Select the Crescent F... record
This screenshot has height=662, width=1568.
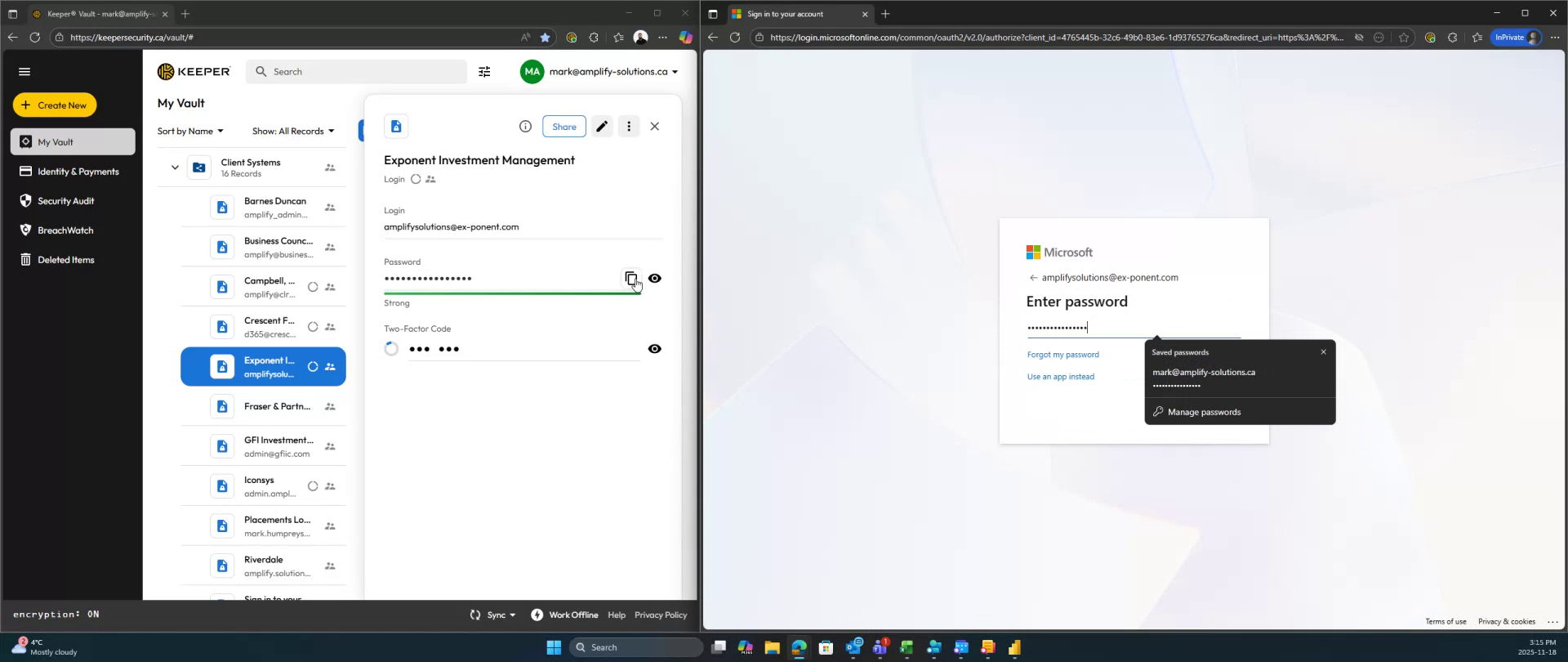pyautogui.click(x=263, y=327)
